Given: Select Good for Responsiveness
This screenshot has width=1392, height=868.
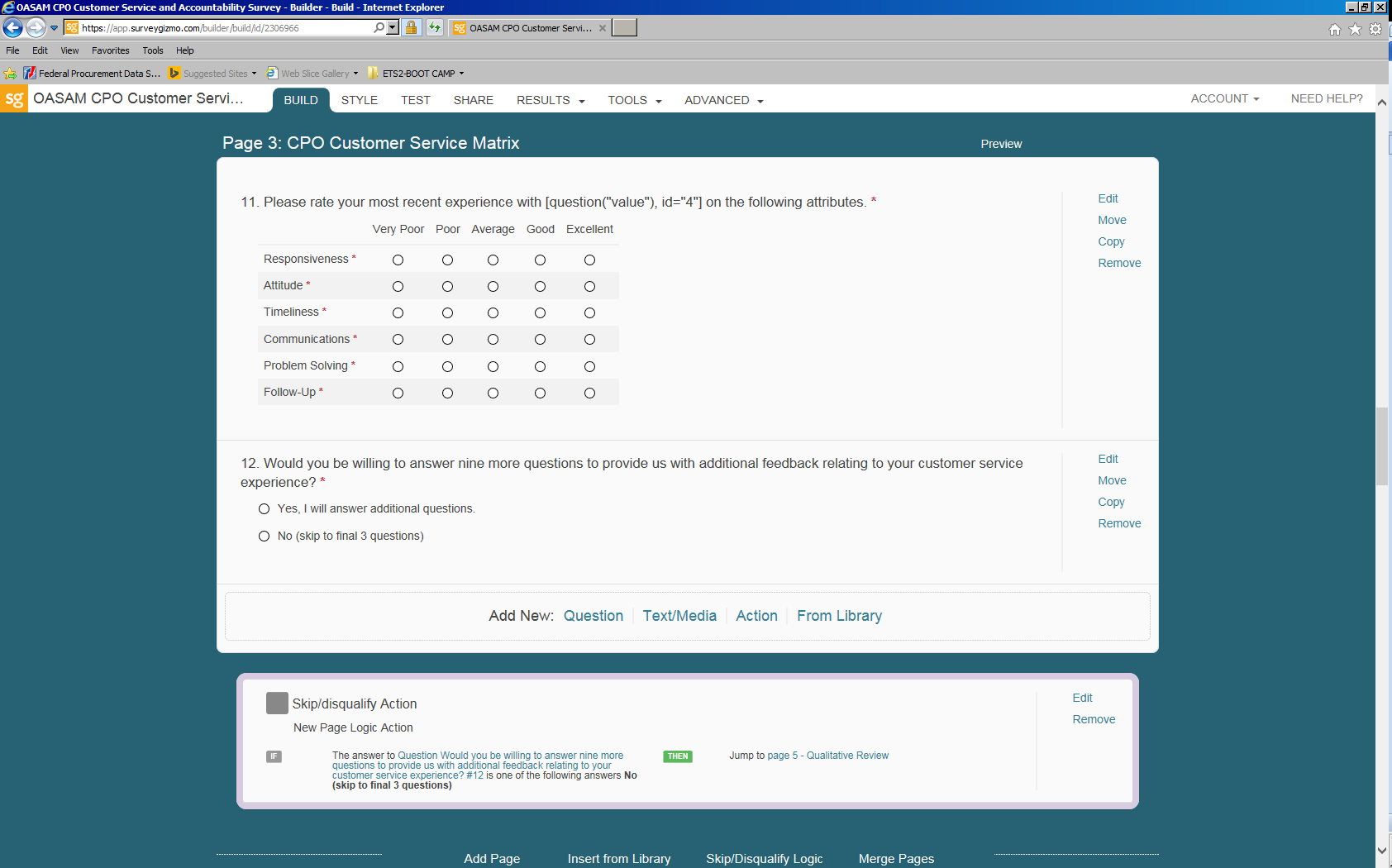Looking at the screenshot, I should pos(540,260).
